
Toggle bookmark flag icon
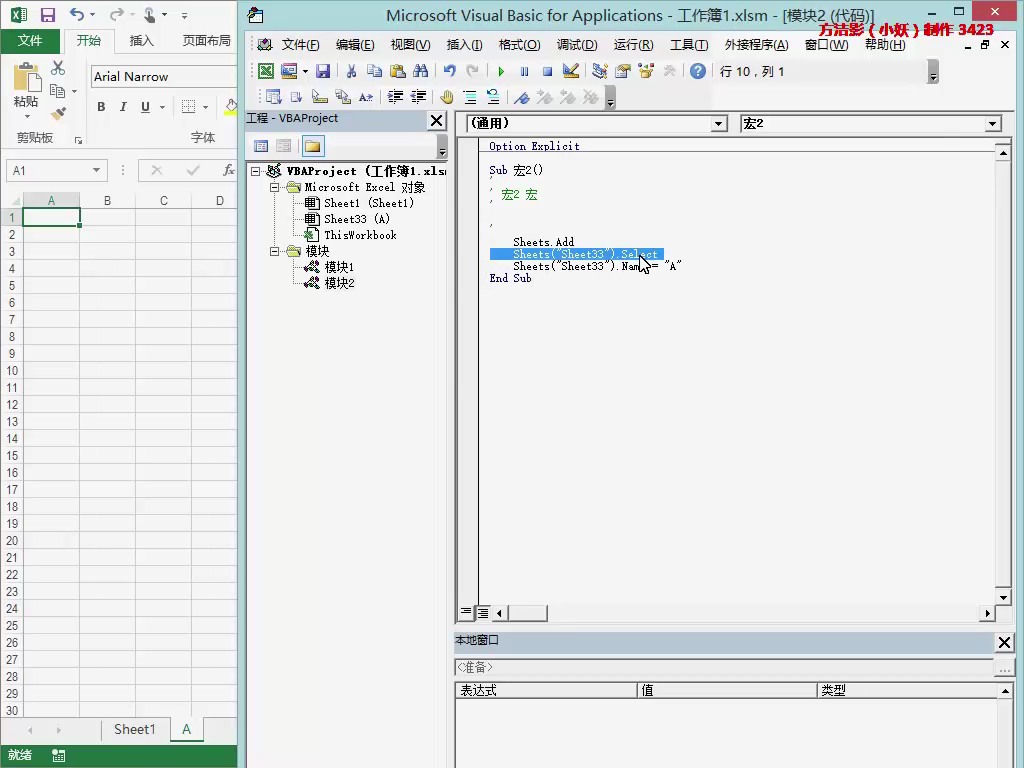tap(521, 97)
